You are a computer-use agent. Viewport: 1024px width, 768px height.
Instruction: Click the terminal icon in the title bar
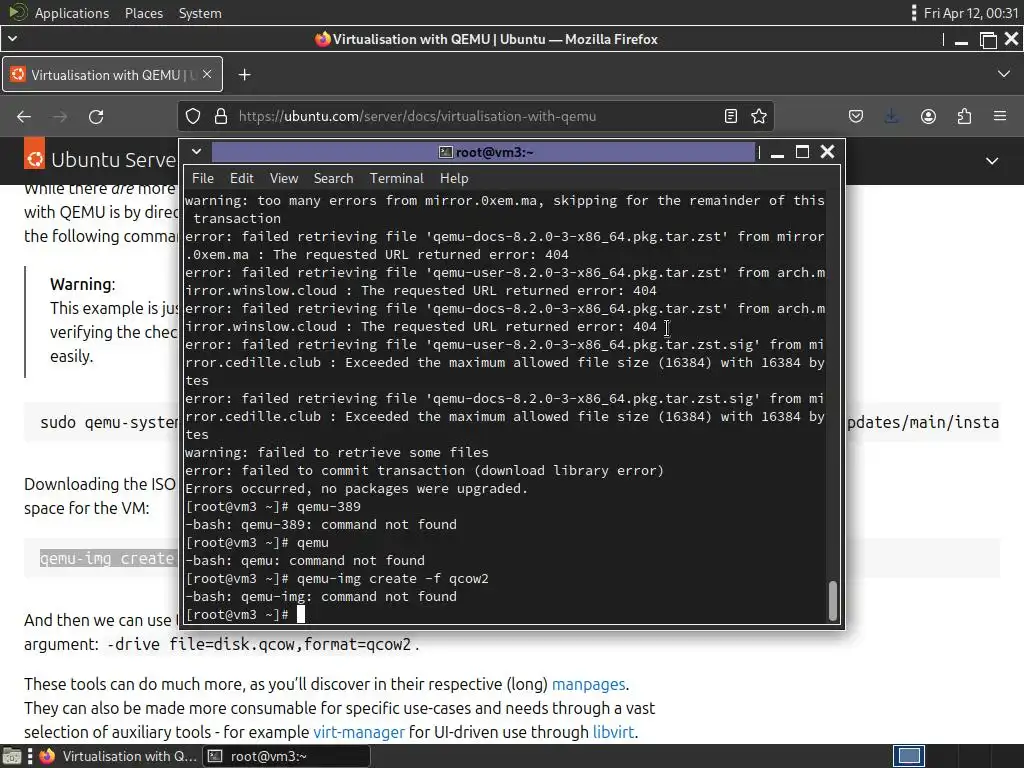pos(445,152)
